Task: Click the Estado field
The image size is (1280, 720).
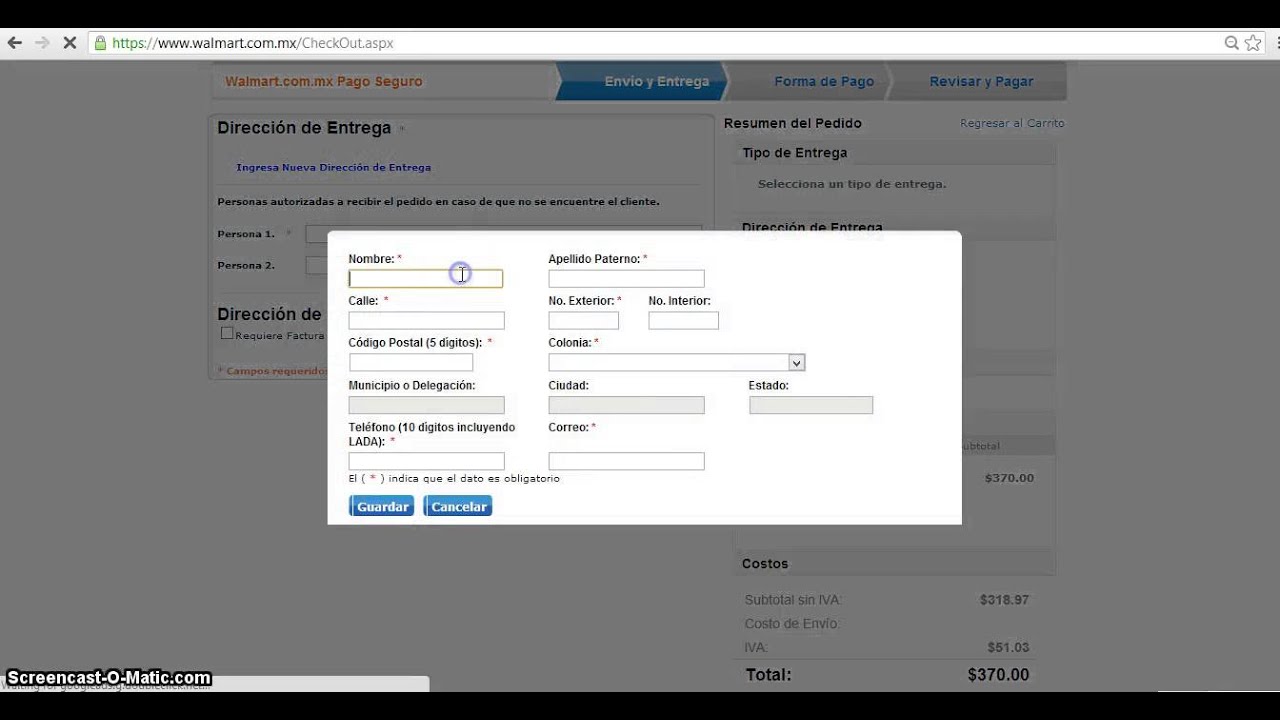Action: tap(811, 405)
